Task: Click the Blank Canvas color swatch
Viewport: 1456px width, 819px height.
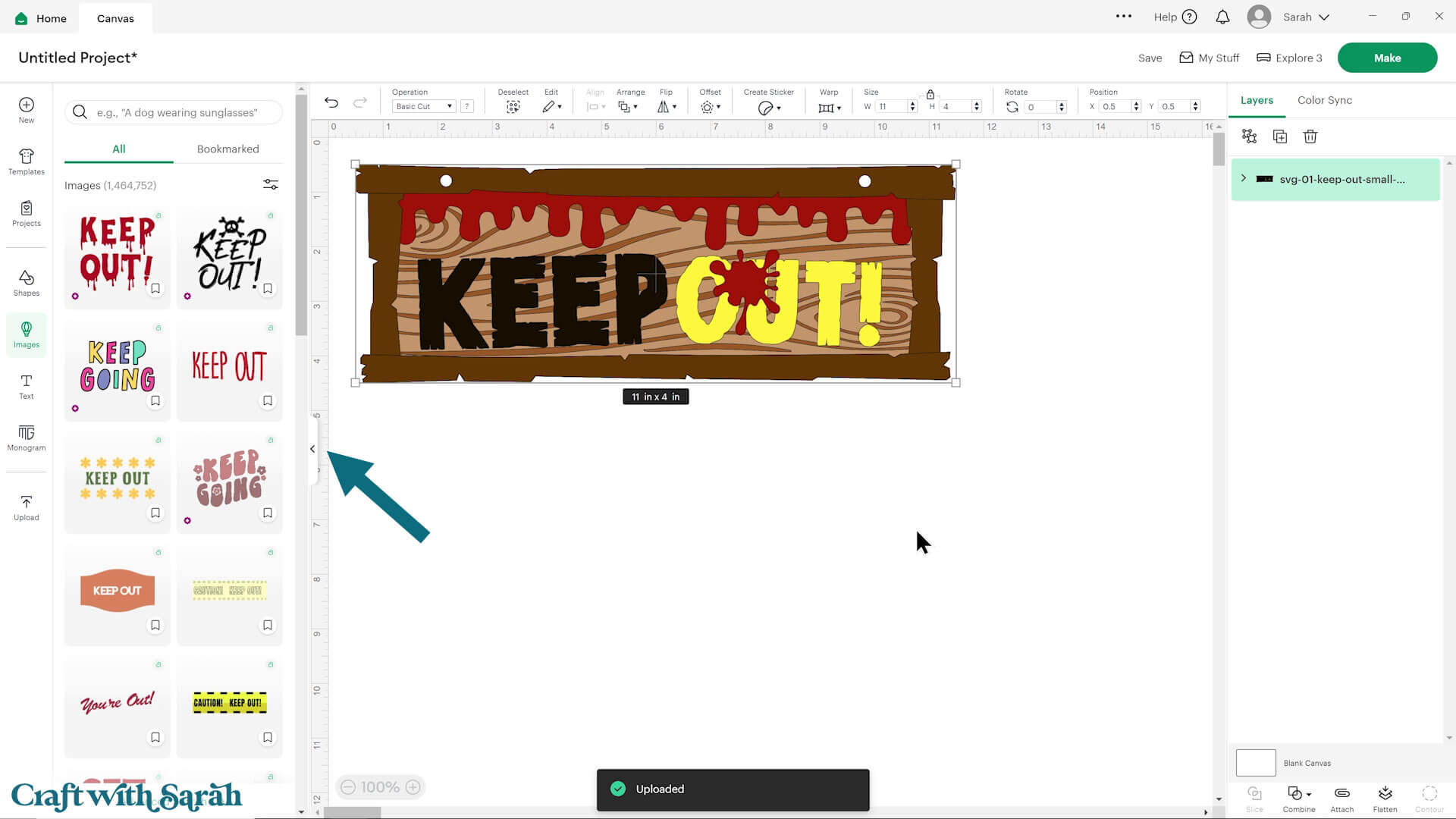Action: (x=1255, y=763)
